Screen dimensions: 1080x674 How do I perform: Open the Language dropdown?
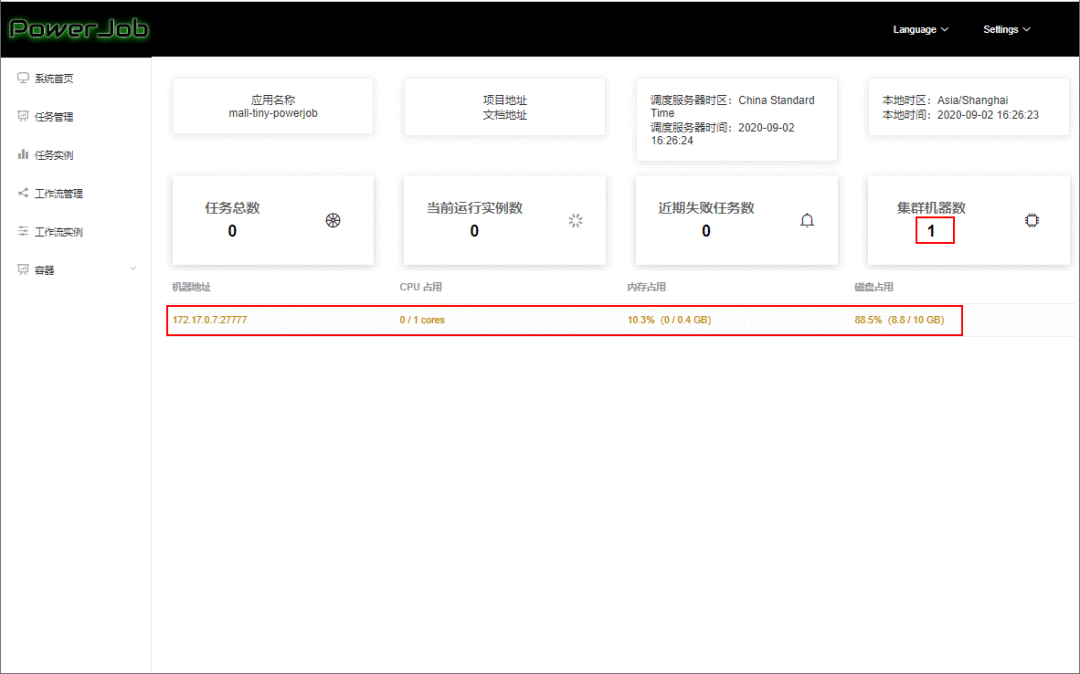point(920,29)
